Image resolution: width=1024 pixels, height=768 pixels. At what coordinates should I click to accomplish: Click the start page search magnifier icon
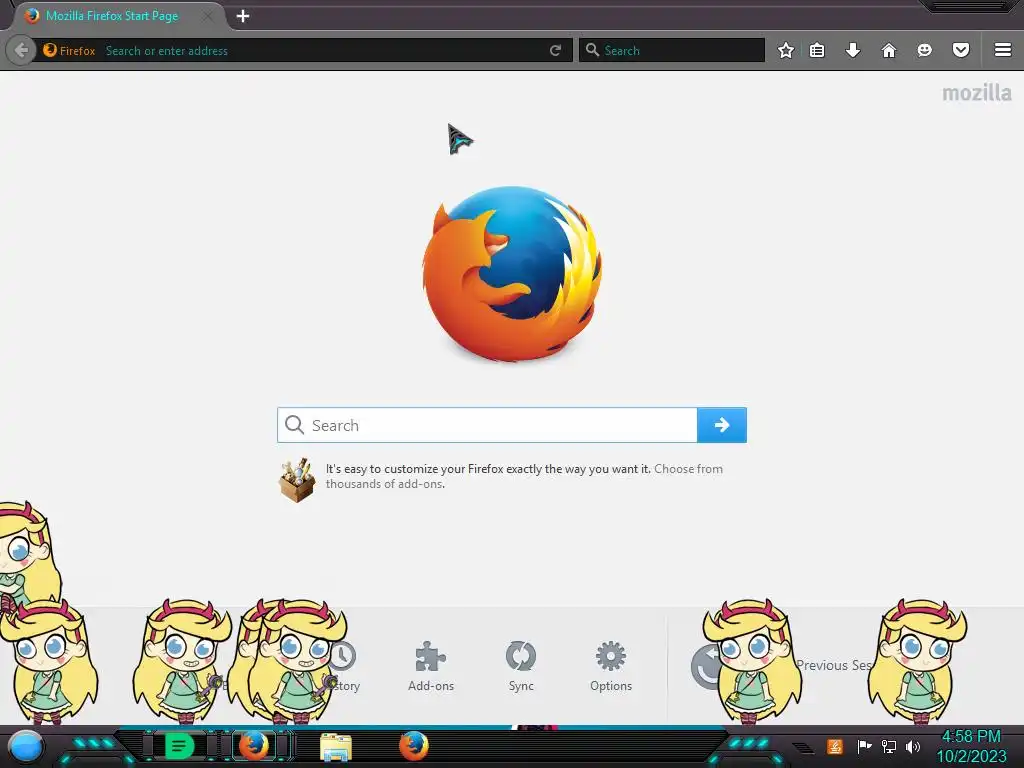[295, 425]
